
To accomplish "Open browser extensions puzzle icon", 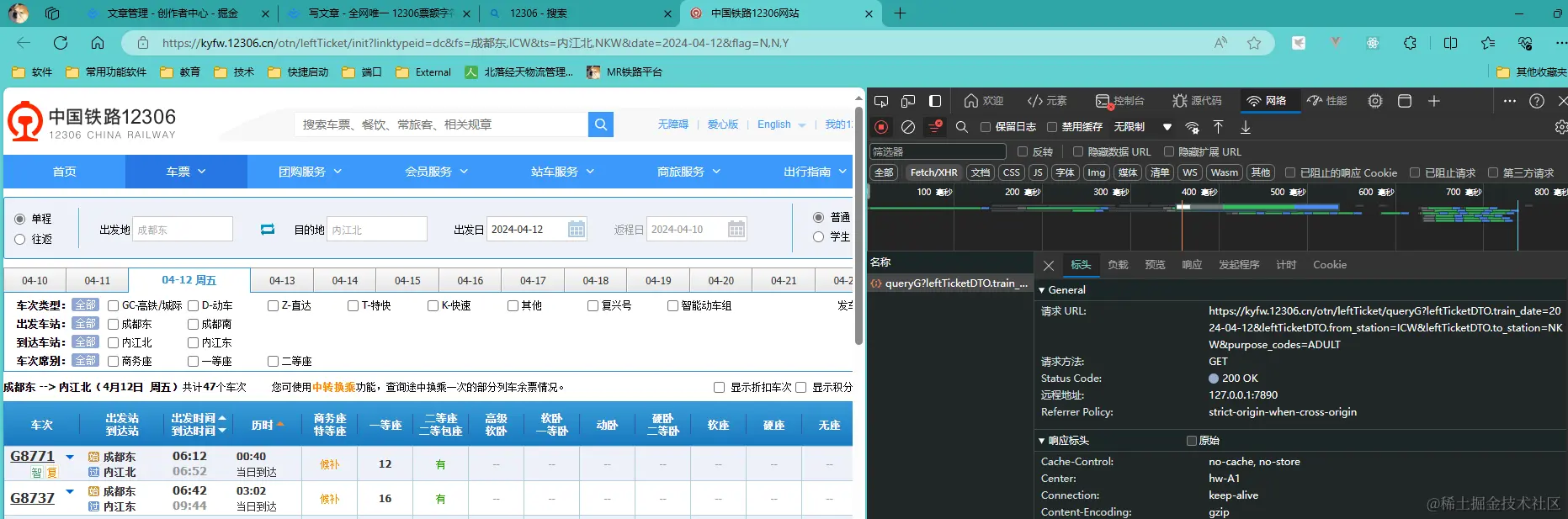I will coord(1410,43).
